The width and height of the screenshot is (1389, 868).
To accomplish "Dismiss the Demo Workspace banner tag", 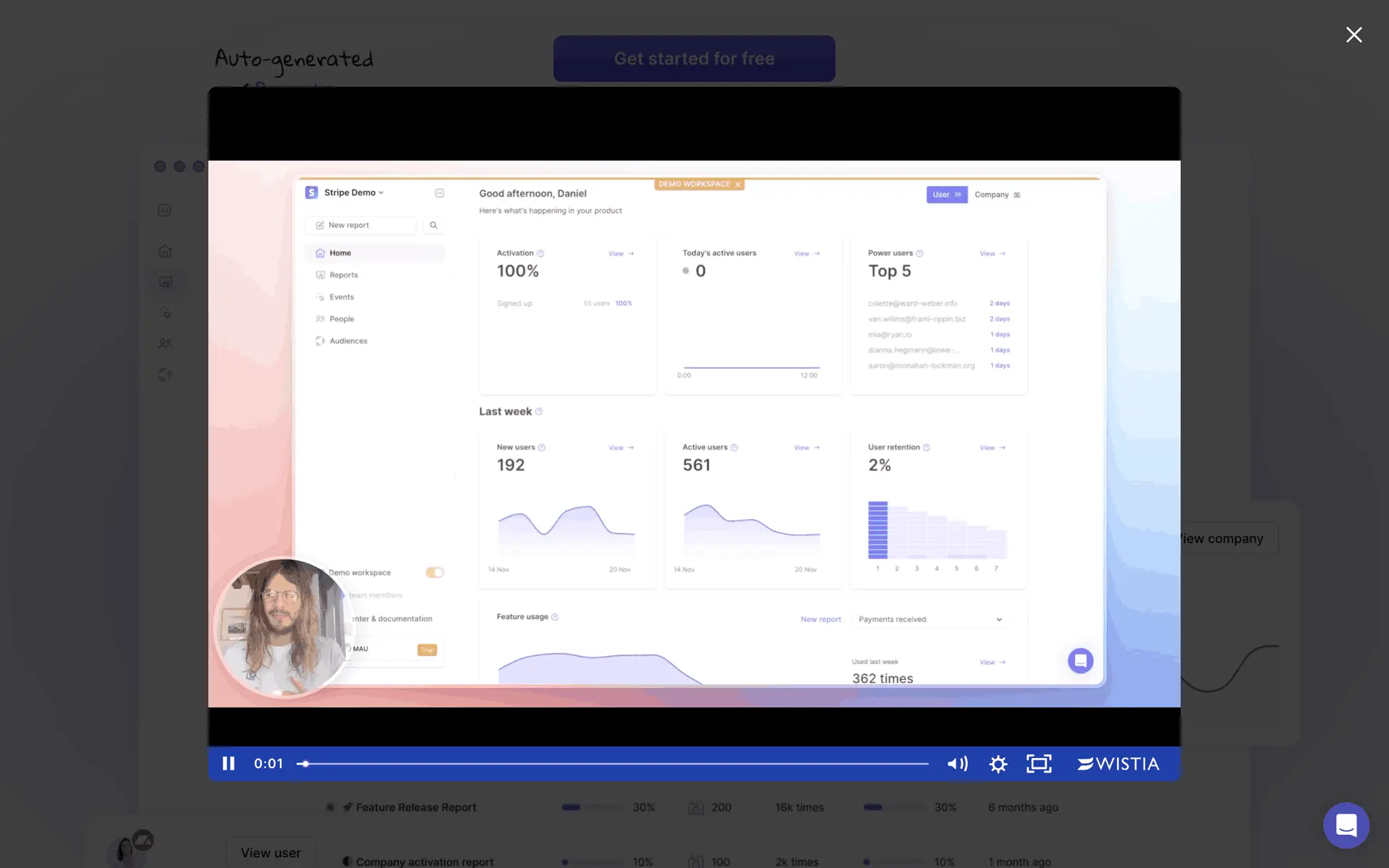I will (738, 184).
